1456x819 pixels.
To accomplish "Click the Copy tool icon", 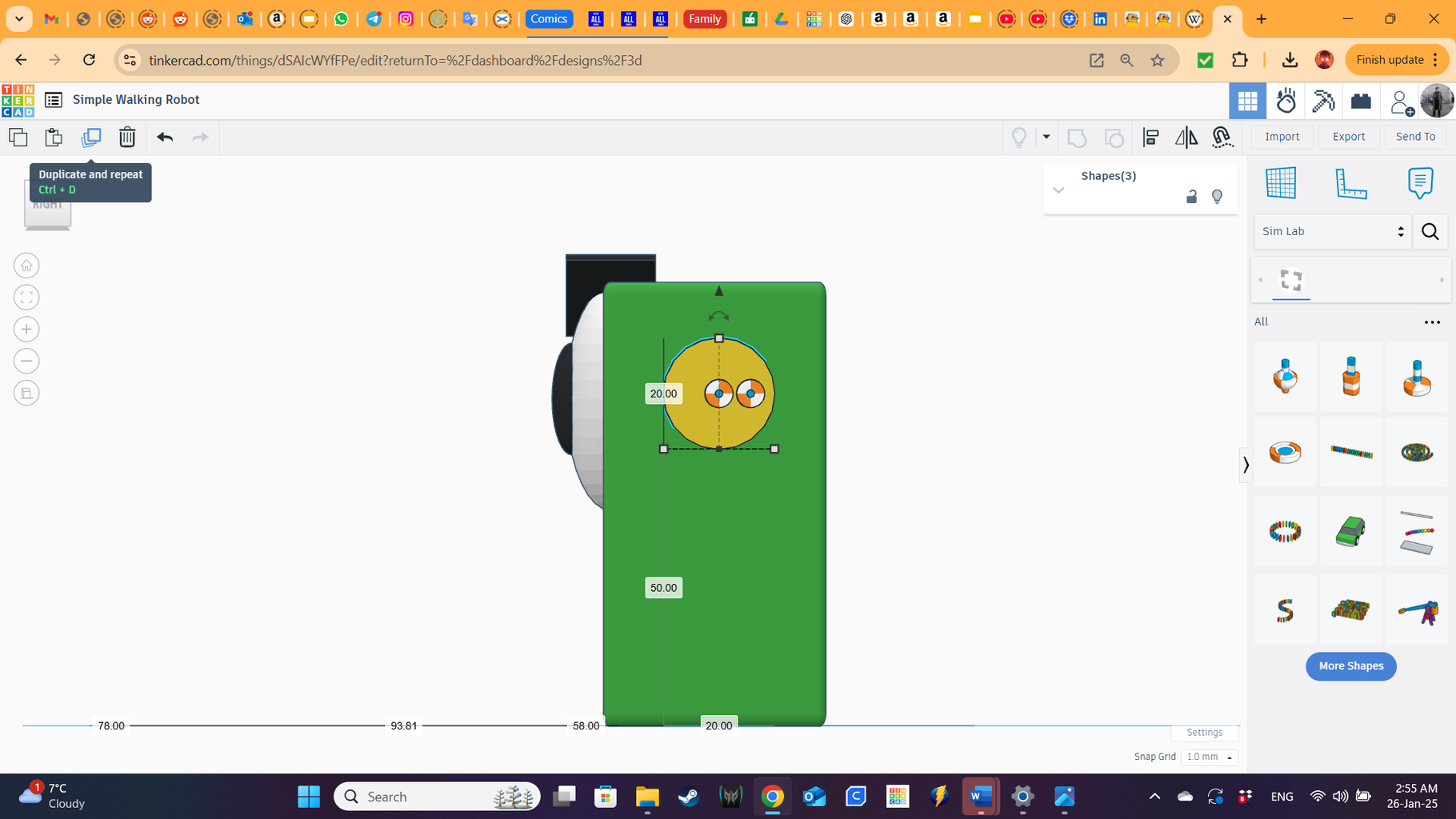I will [x=18, y=137].
